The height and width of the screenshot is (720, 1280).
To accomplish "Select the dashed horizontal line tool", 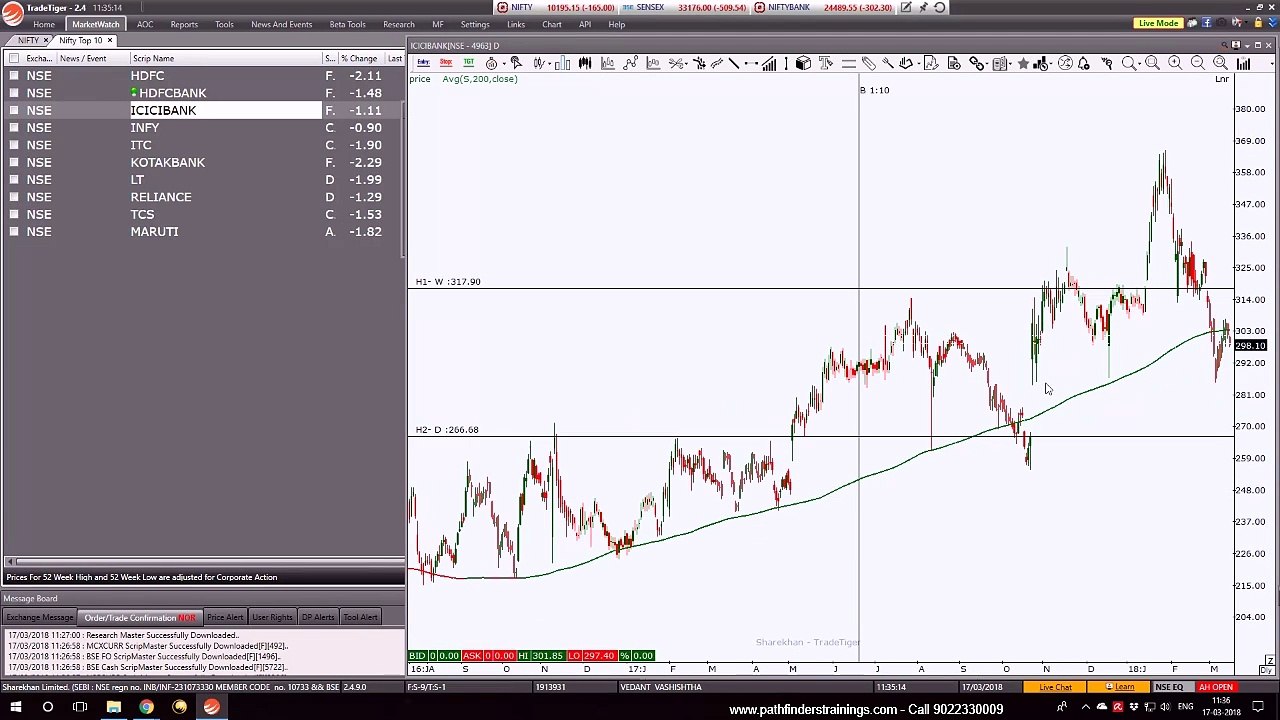I will pyautogui.click(x=751, y=64).
